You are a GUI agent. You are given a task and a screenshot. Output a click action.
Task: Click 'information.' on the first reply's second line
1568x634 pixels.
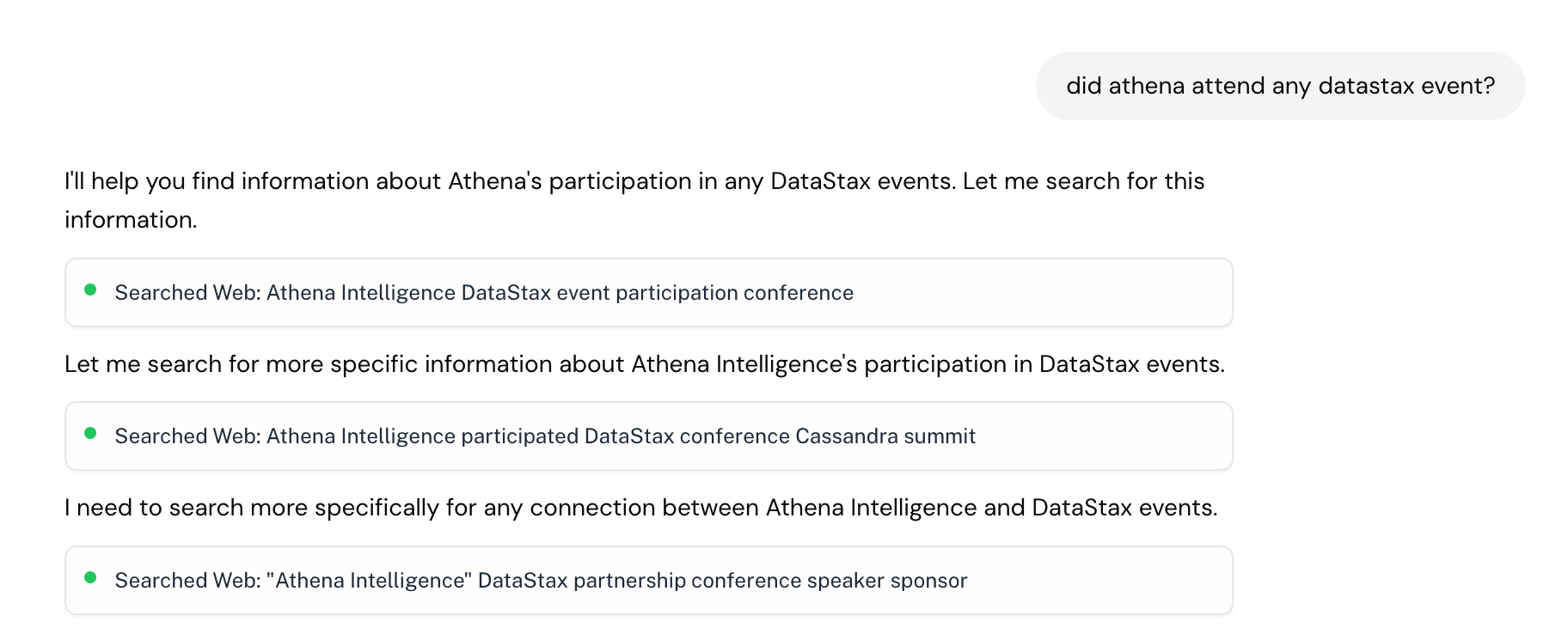tap(131, 220)
